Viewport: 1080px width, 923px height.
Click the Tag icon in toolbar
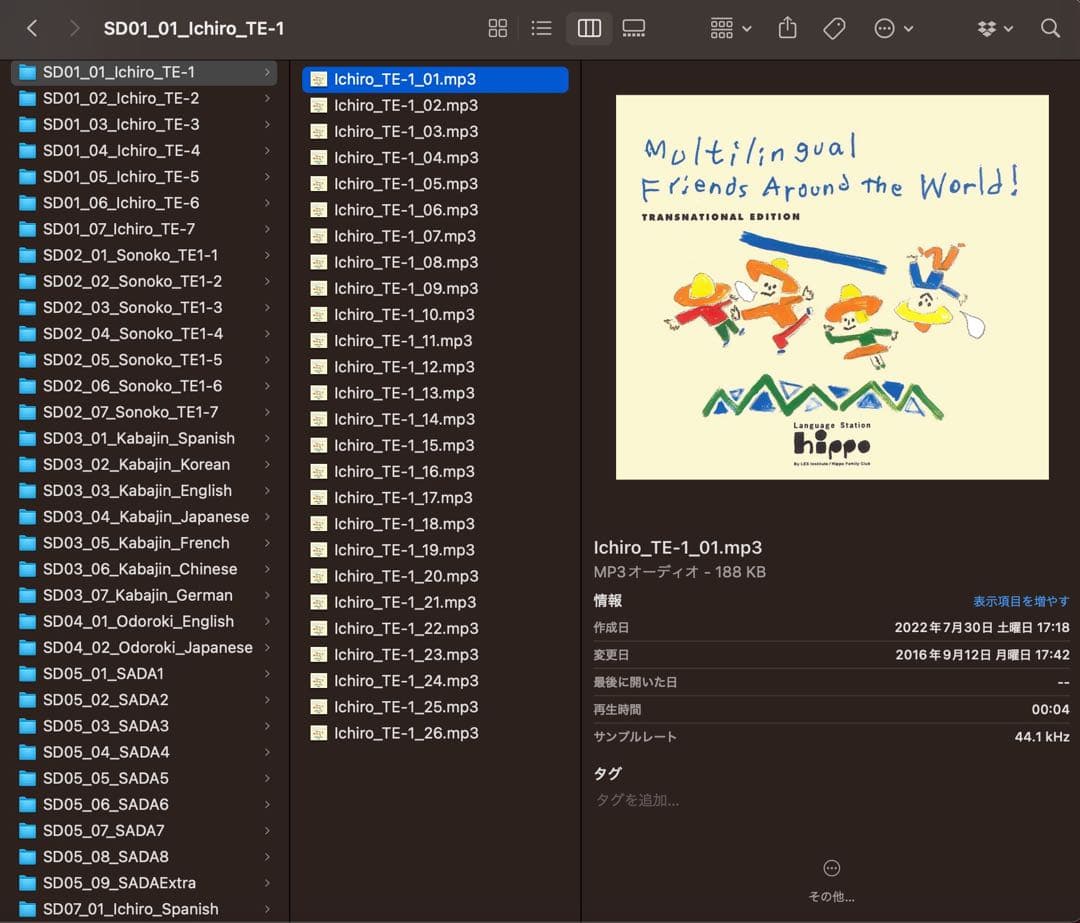[834, 28]
